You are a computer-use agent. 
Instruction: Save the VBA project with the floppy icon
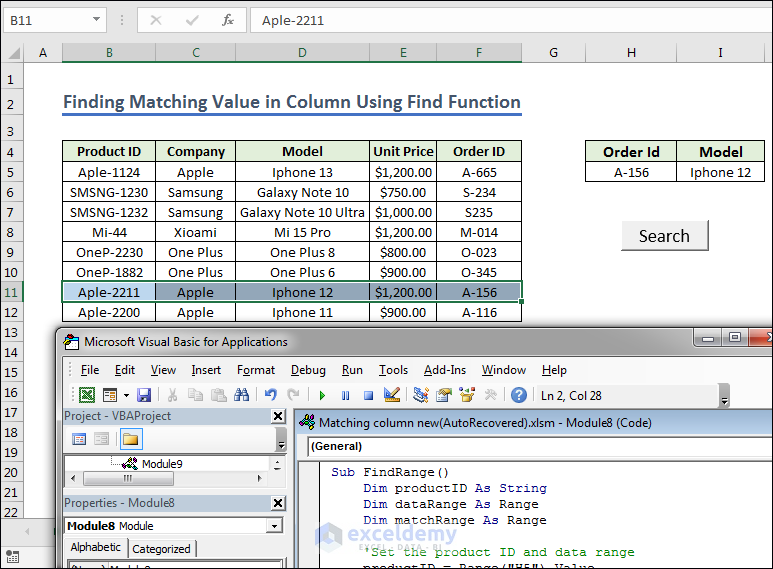pos(144,395)
